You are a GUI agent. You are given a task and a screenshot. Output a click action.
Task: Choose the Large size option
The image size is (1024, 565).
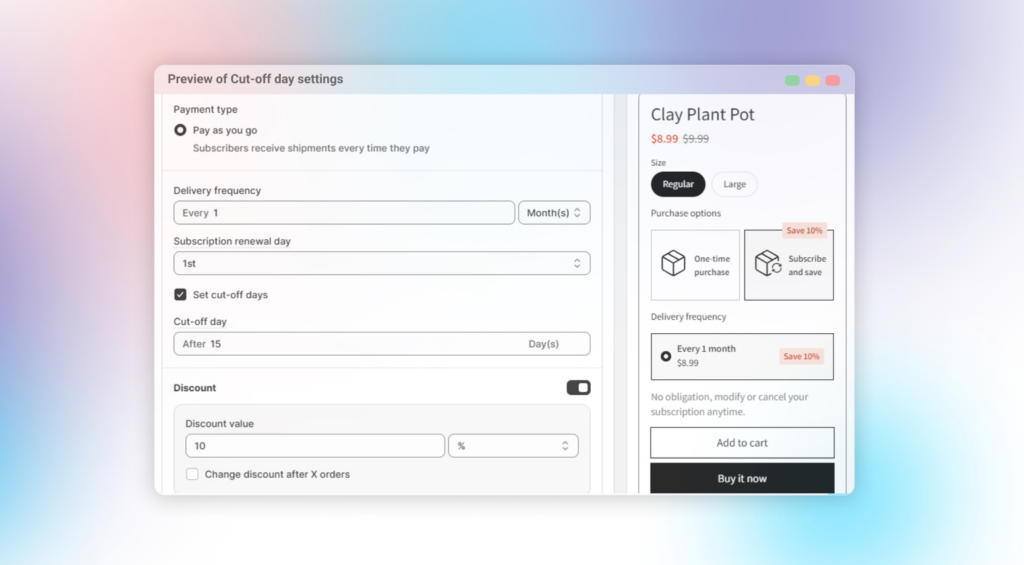coord(734,184)
